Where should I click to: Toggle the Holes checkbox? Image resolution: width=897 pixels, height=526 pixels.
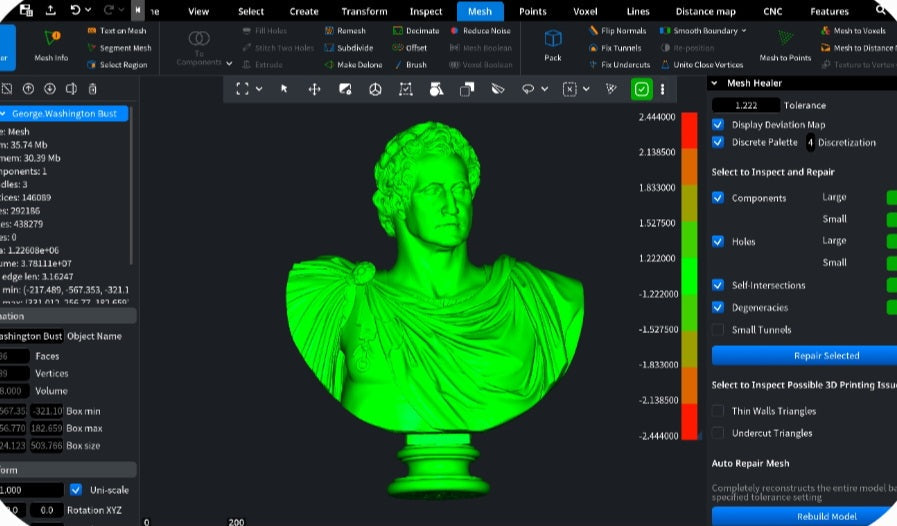[x=718, y=241]
